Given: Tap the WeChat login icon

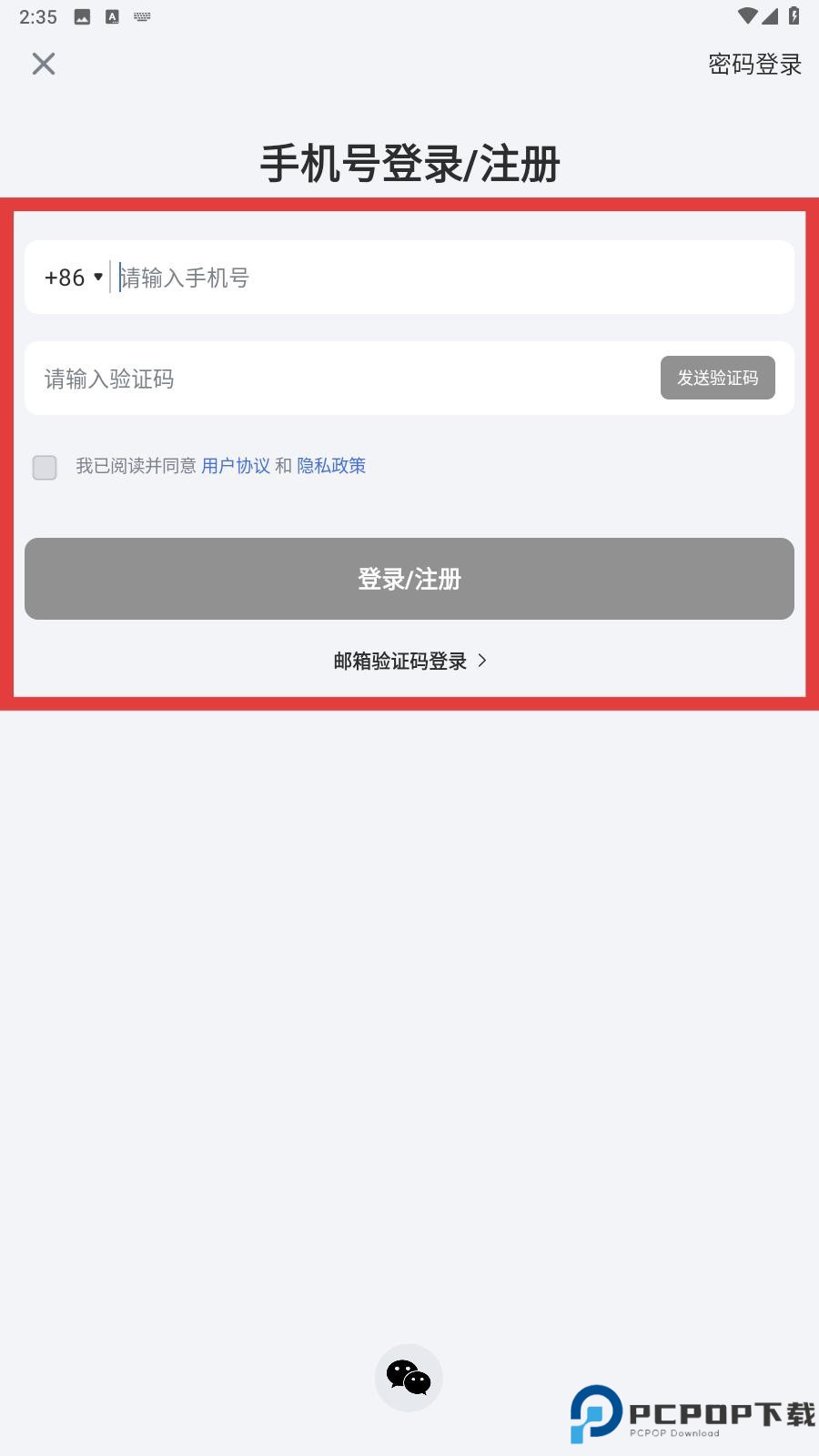Looking at the screenshot, I should coord(409,1378).
